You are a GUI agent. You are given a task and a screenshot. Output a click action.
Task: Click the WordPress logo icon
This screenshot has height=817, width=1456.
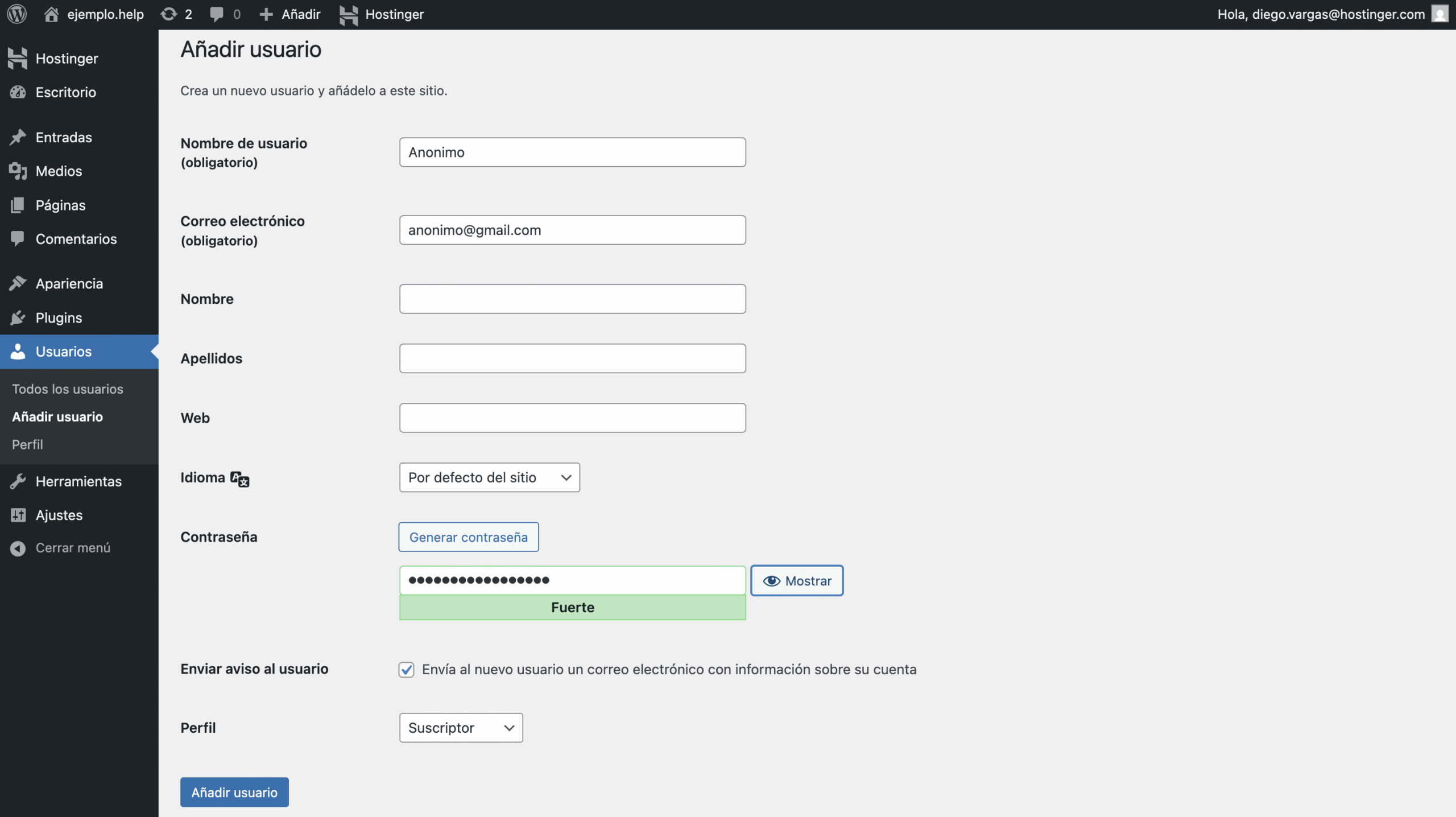17,14
